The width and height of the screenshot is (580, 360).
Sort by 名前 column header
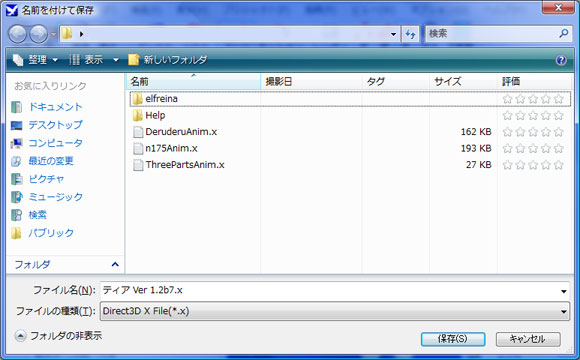click(194, 81)
